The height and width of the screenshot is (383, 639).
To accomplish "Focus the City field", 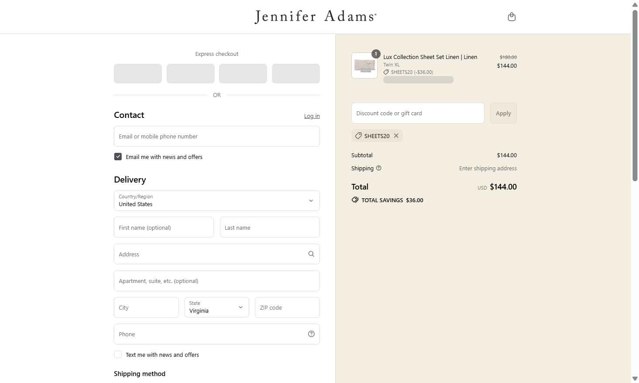I will (x=146, y=307).
